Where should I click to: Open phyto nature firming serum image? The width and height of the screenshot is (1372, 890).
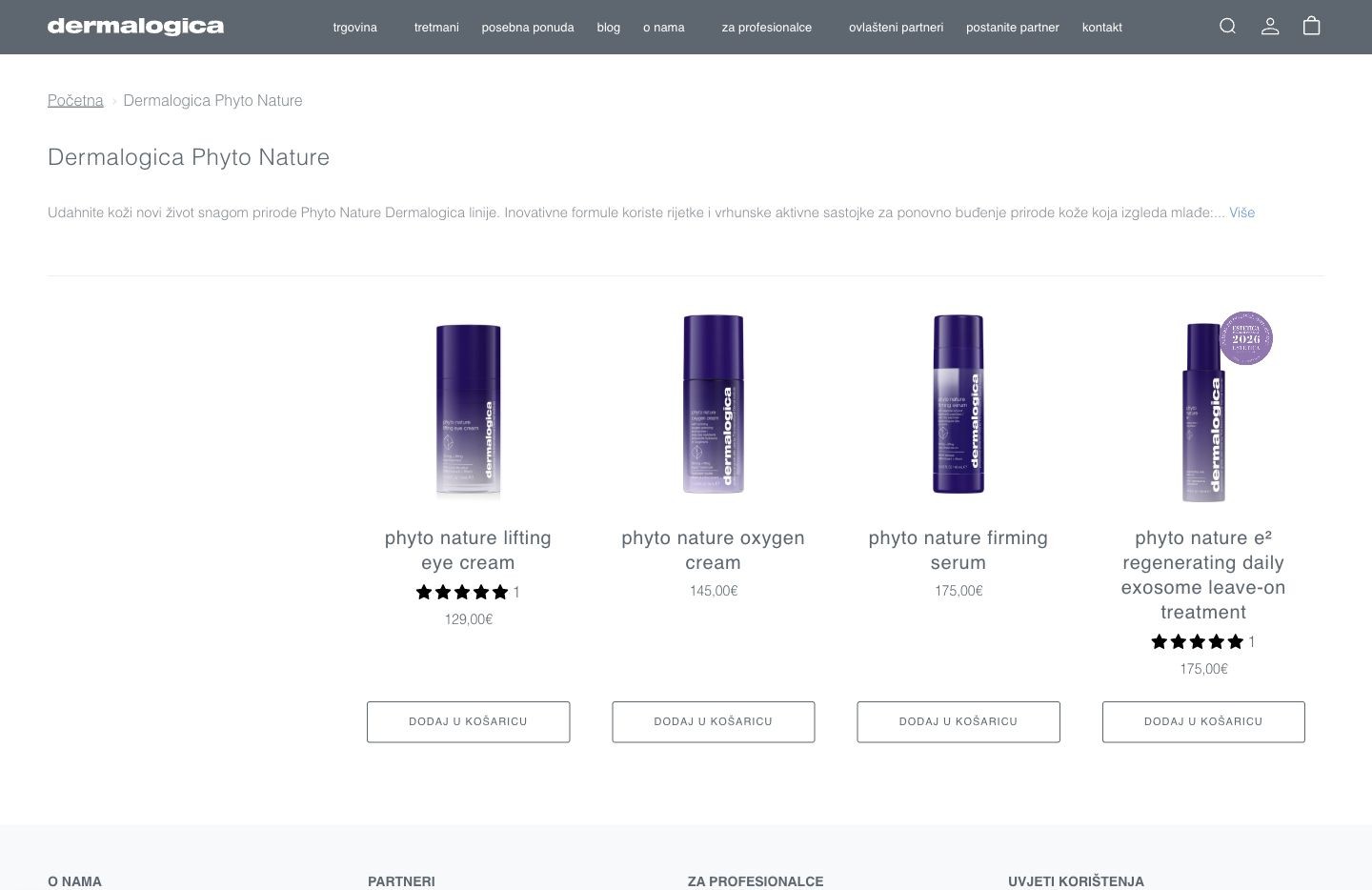point(958,404)
